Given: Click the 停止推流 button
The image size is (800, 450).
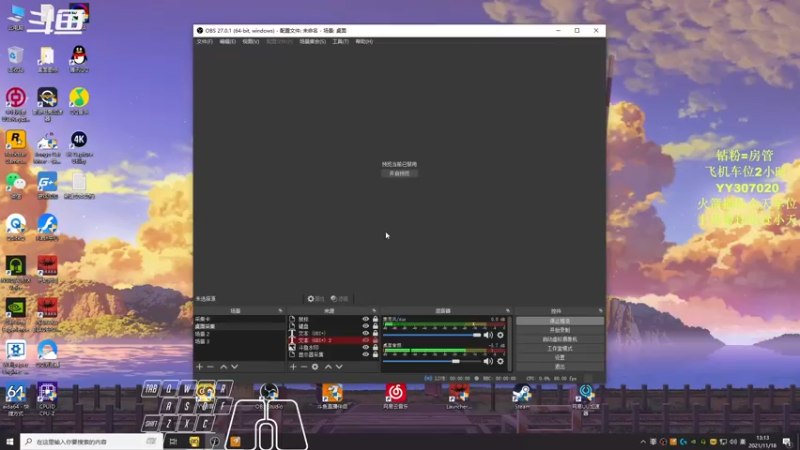Looking at the screenshot, I should click(x=560, y=321).
